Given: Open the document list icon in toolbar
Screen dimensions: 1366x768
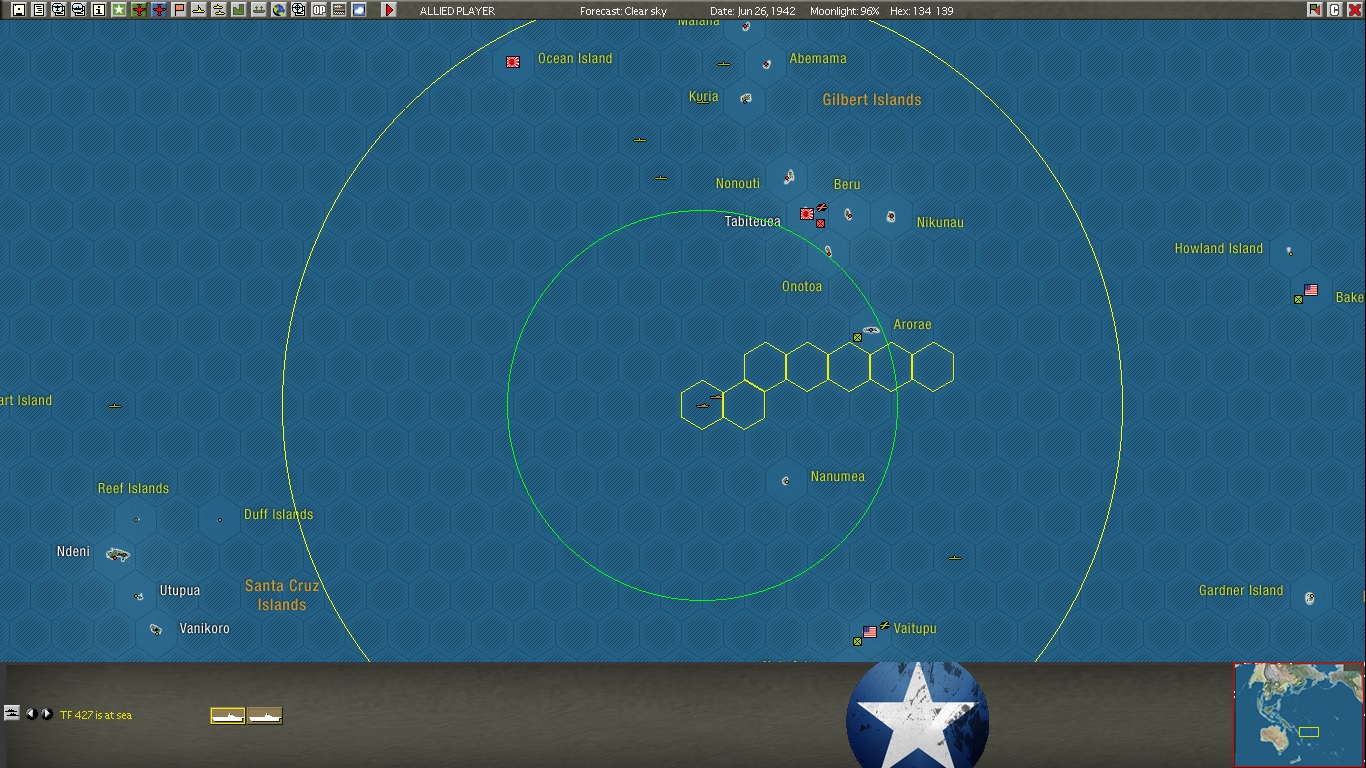Looking at the screenshot, I should (39, 10).
